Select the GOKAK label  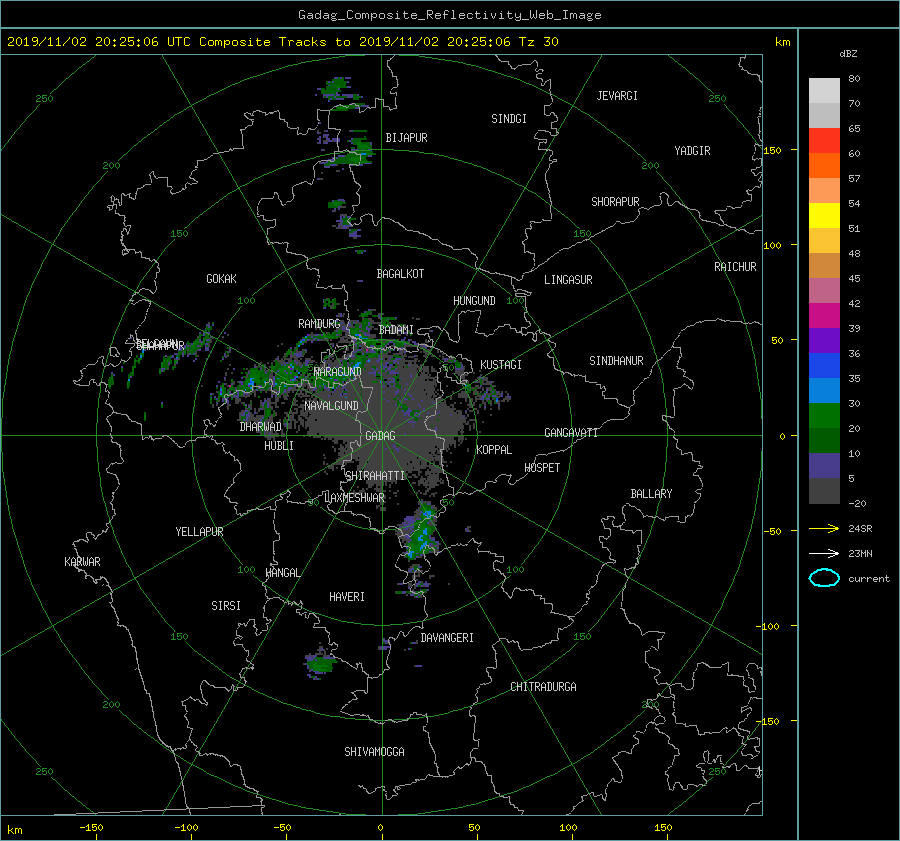click(x=221, y=279)
